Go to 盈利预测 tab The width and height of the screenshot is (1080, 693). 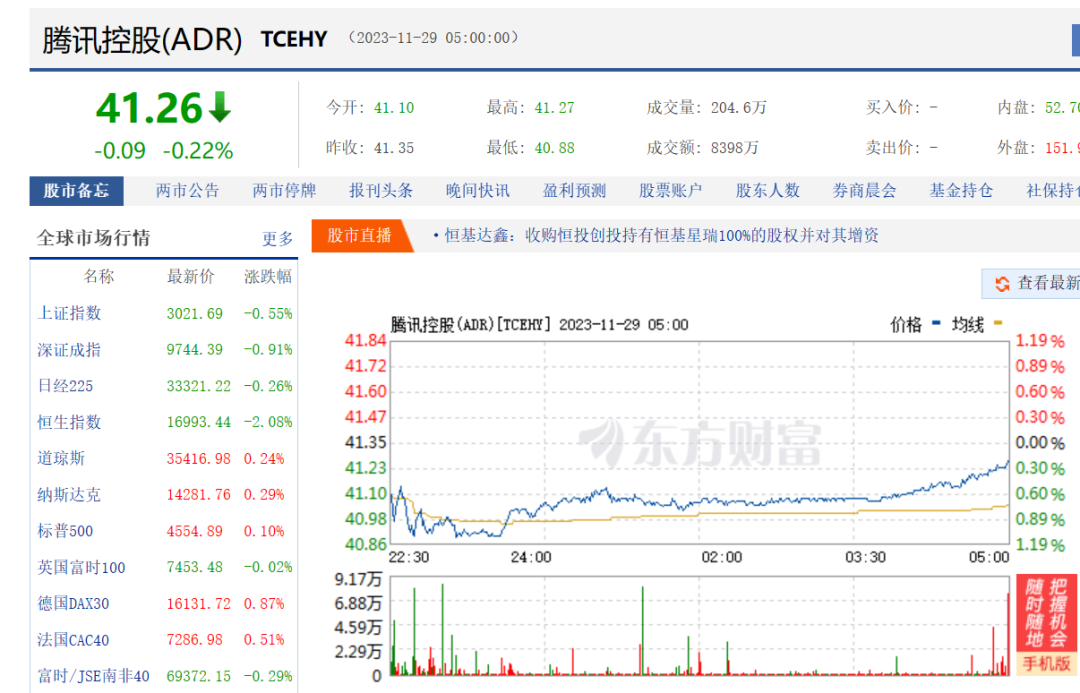(574, 191)
